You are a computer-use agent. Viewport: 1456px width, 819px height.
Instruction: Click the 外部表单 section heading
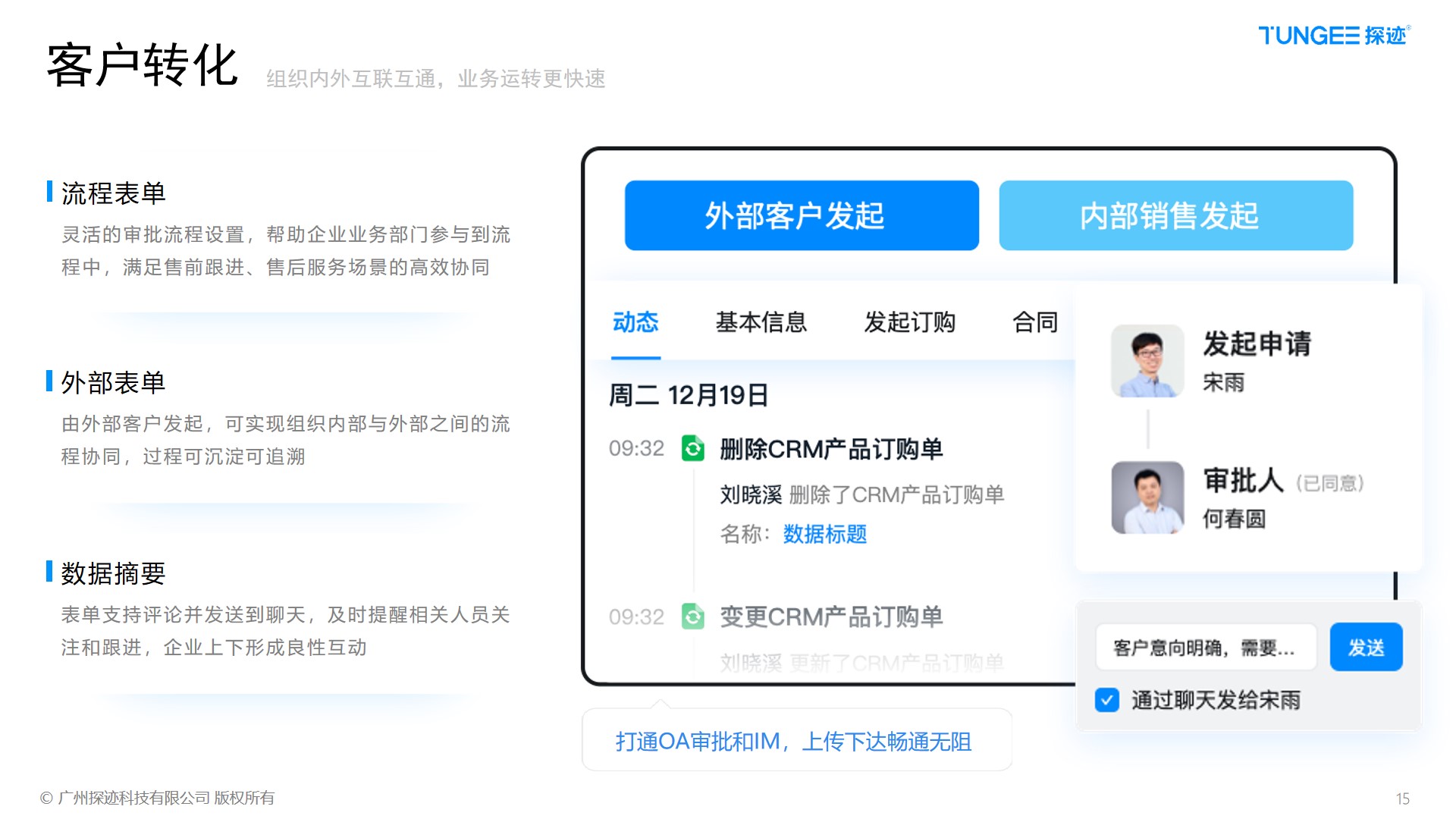coord(113,383)
